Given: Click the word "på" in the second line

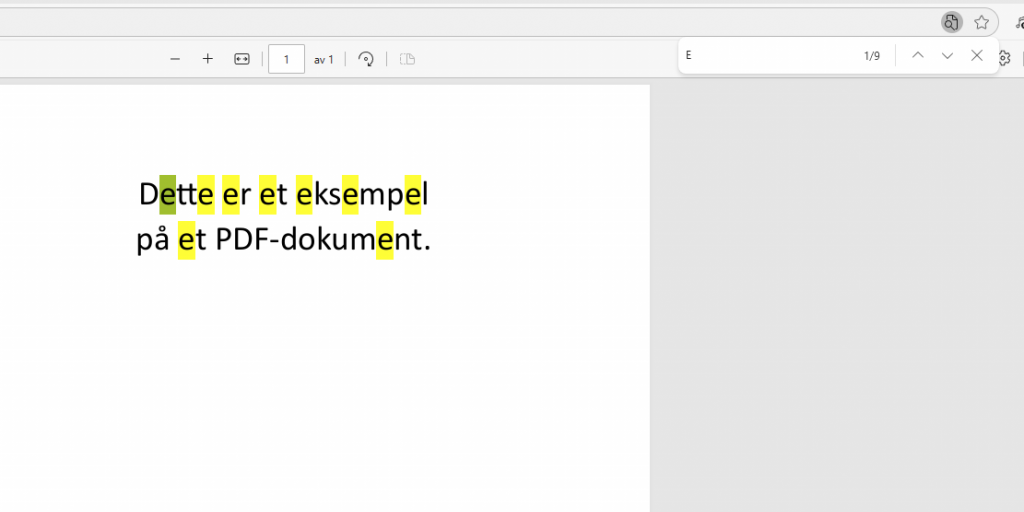Looking at the screenshot, I should pos(153,240).
